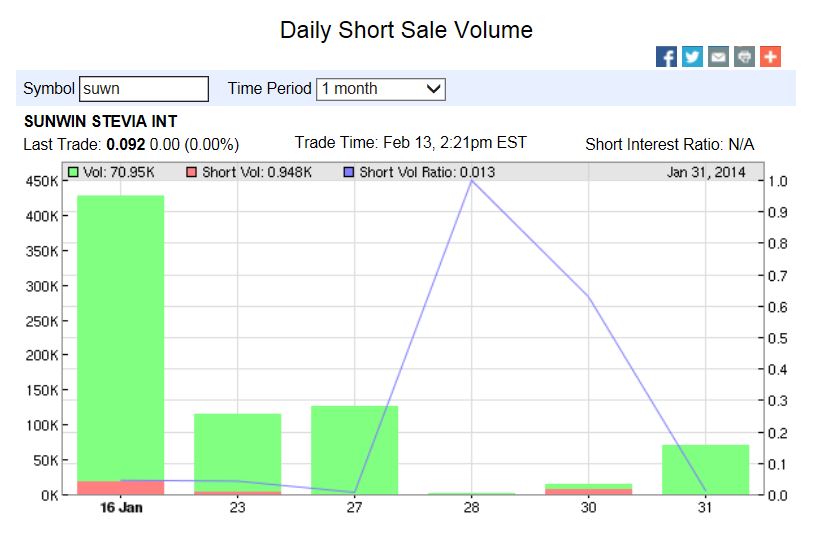This screenshot has height=534, width=816.
Task: Click the Symbol input field
Action: pyautogui.click(x=144, y=89)
